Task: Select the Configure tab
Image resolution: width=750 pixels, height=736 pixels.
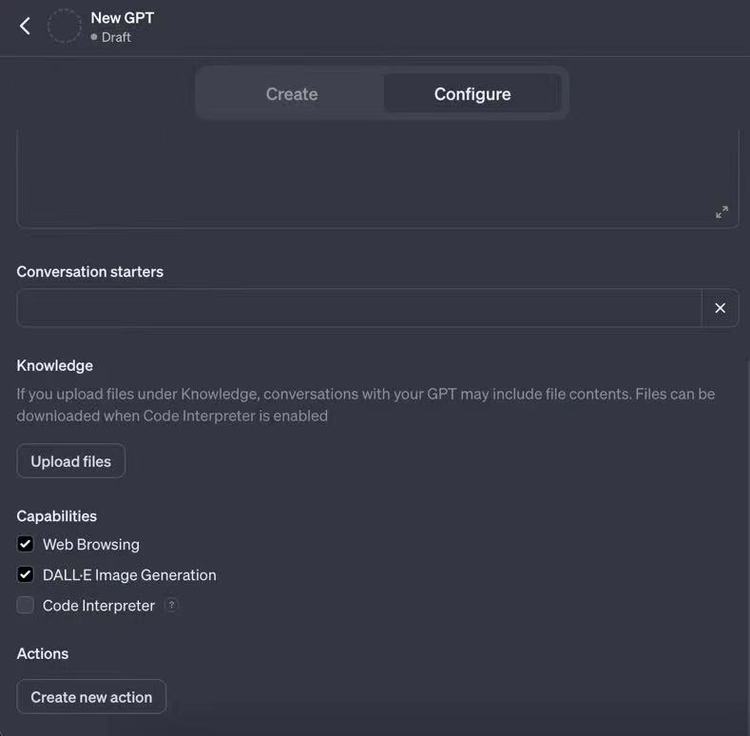Action: coord(472,94)
